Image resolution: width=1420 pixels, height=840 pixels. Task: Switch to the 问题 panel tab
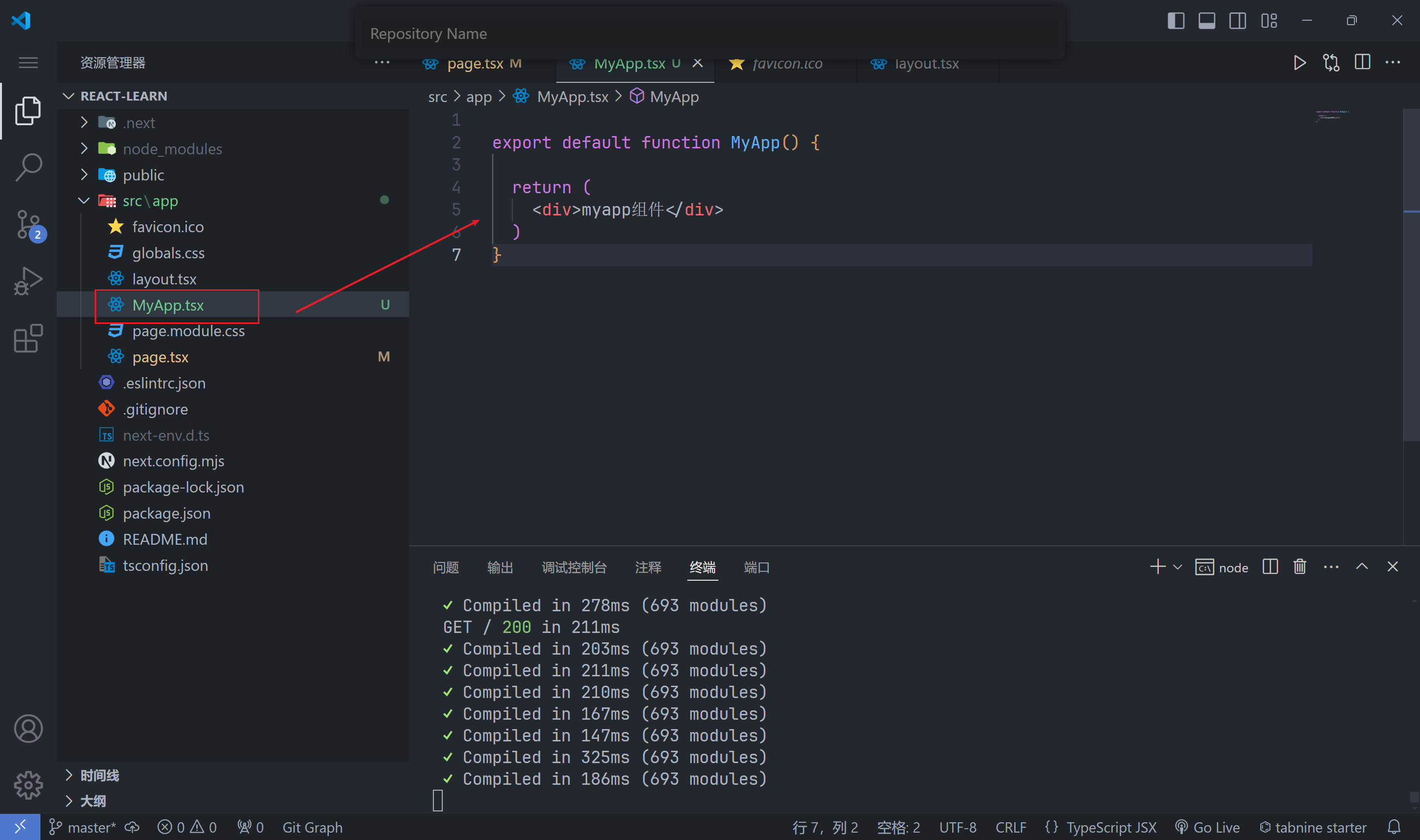coord(445,567)
